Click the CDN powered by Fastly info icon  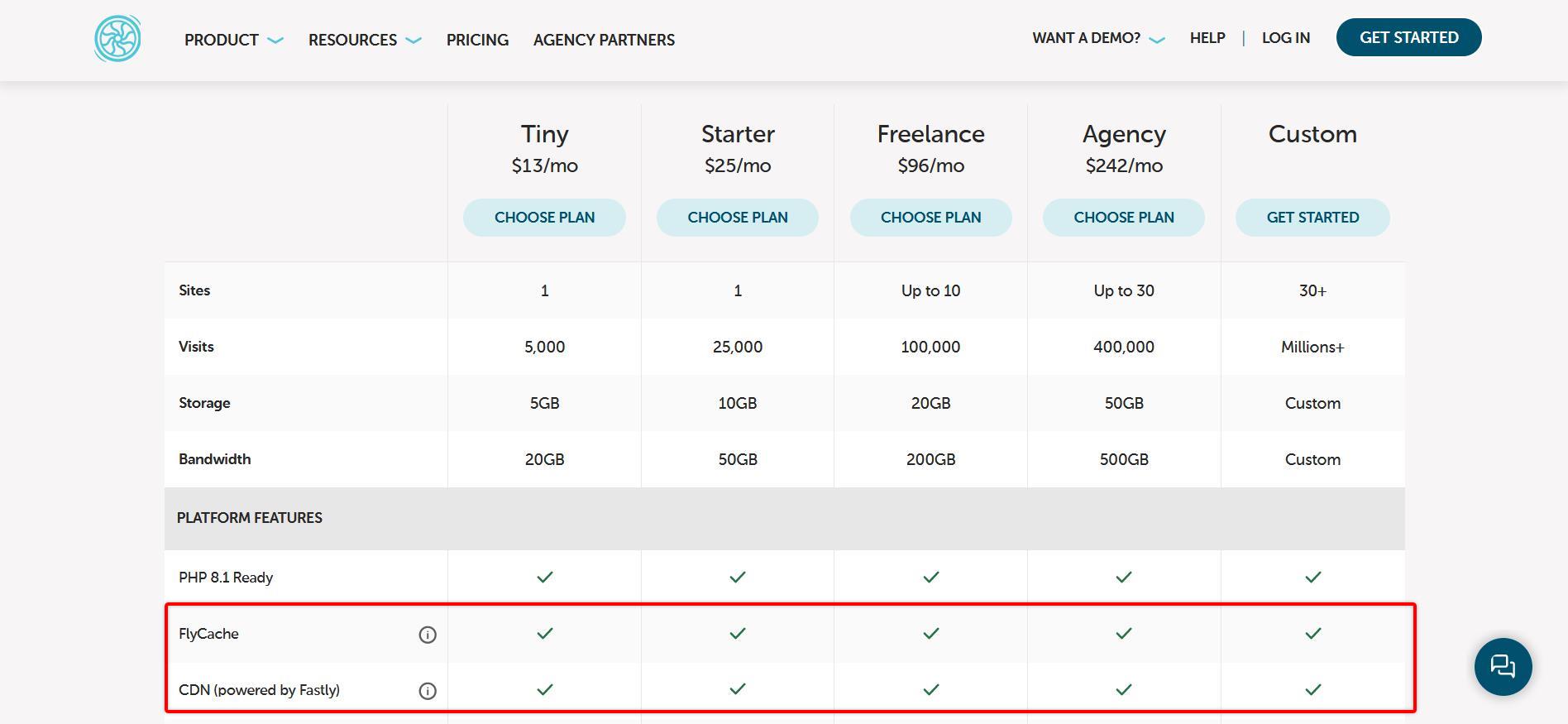tap(428, 691)
